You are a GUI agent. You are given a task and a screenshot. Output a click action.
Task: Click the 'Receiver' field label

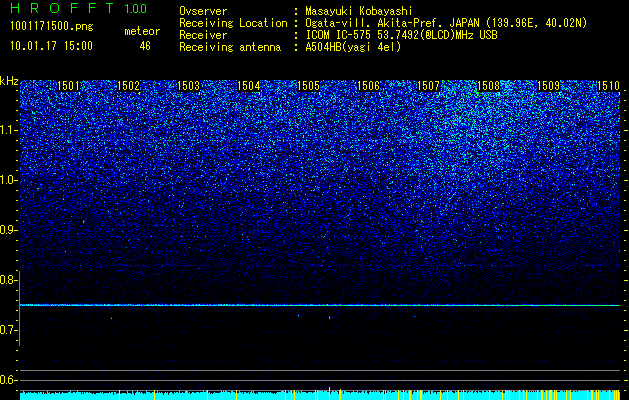point(203,35)
